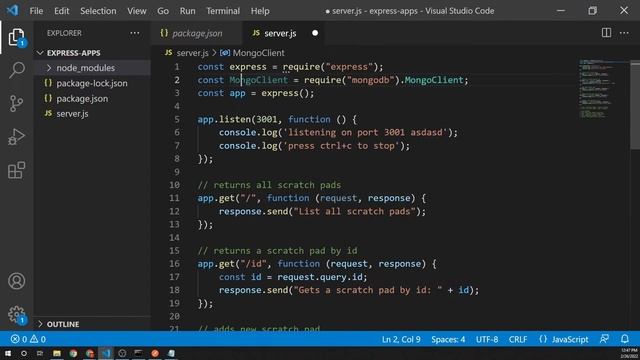The width and height of the screenshot is (640, 360).
Task: Open the Extensions view icon
Action: tap(17, 170)
